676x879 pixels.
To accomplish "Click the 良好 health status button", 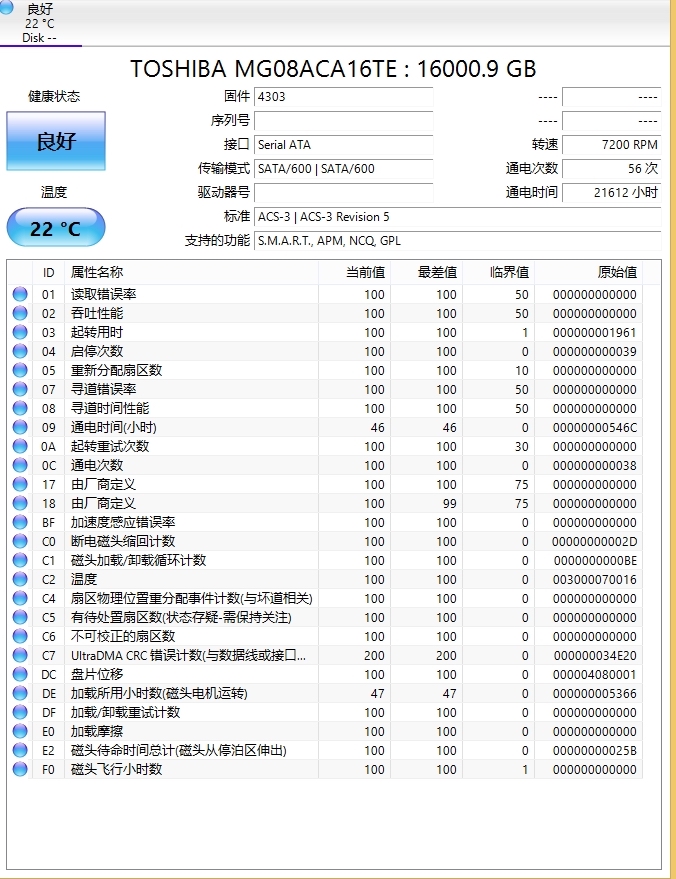I will [56, 141].
